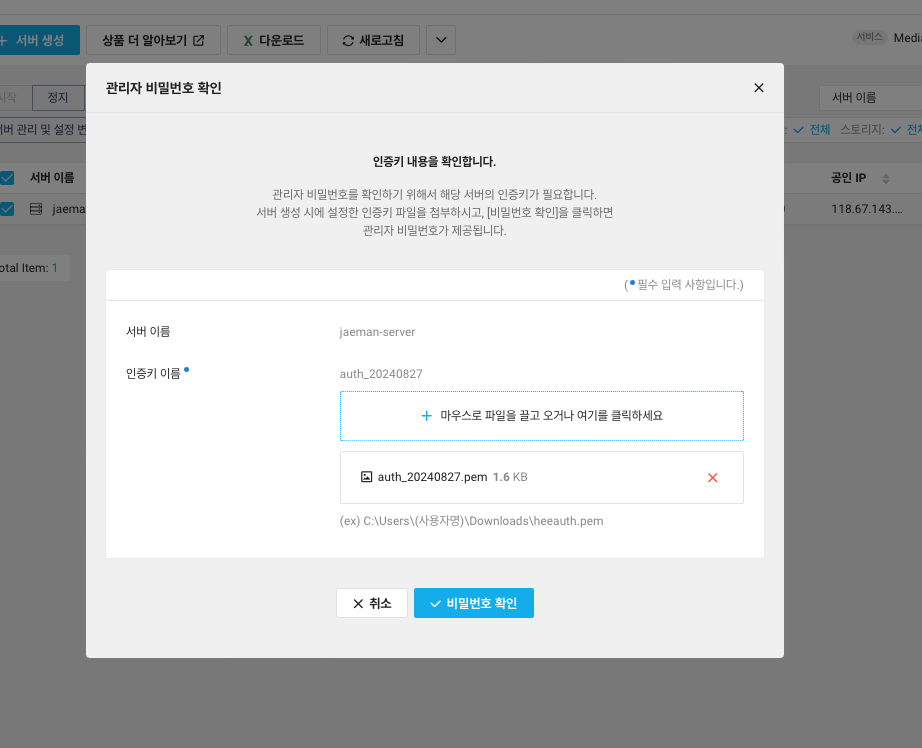The image size is (922, 748).
Task: Switch to the 정지 tab
Action: [x=57, y=97]
